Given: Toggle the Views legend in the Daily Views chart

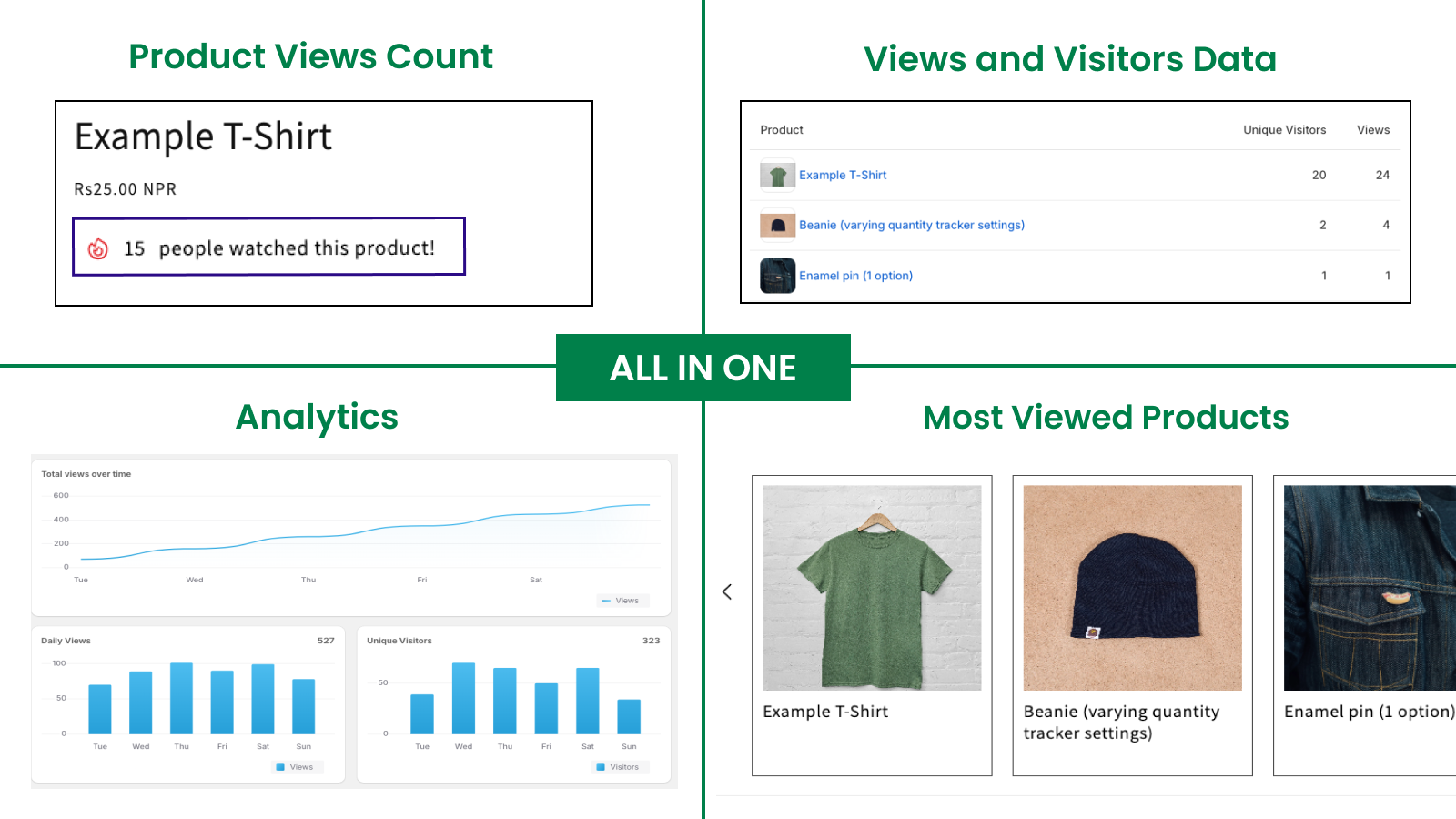Looking at the screenshot, I should point(297,767).
